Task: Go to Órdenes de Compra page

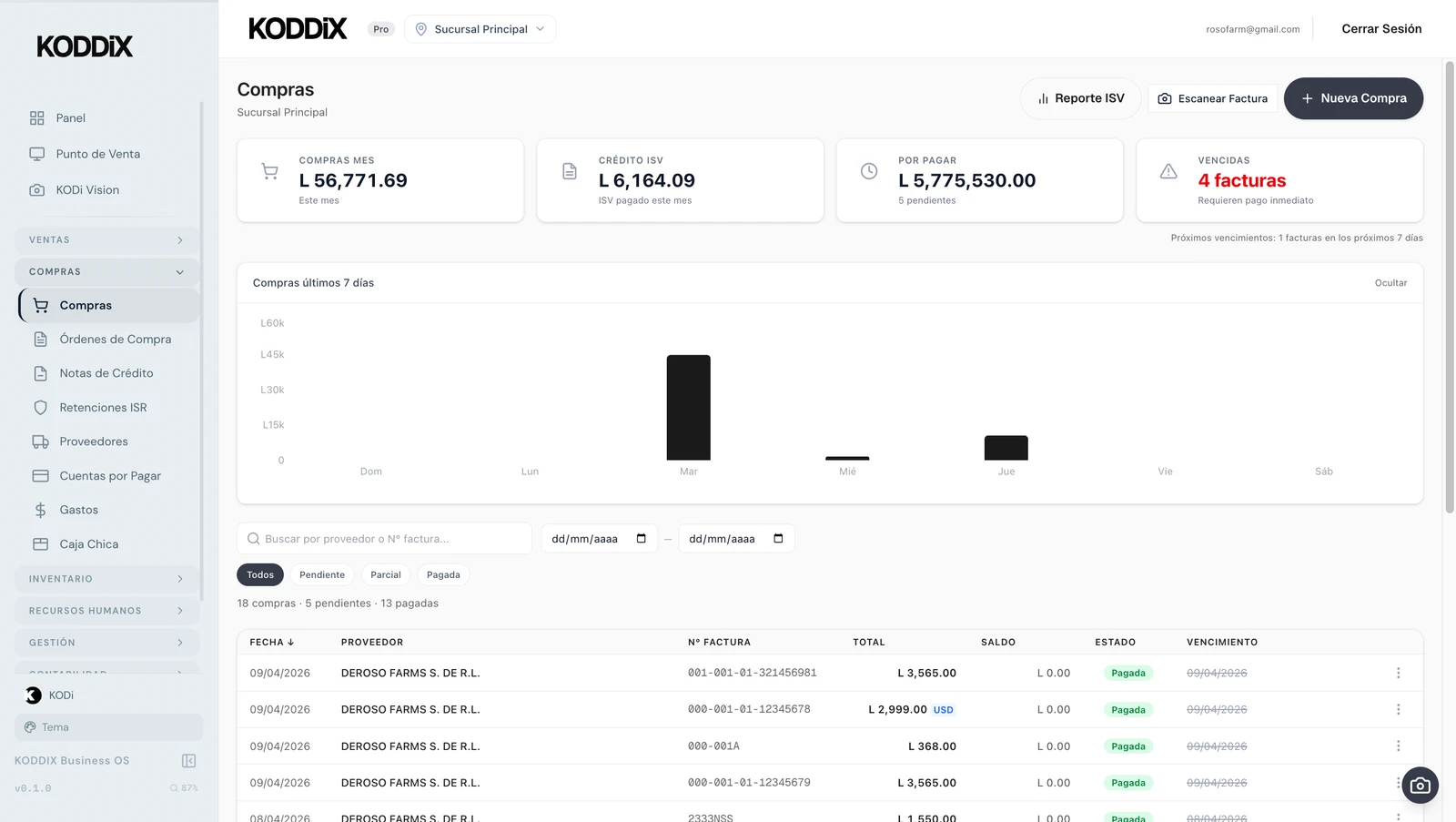Action: pos(115,340)
